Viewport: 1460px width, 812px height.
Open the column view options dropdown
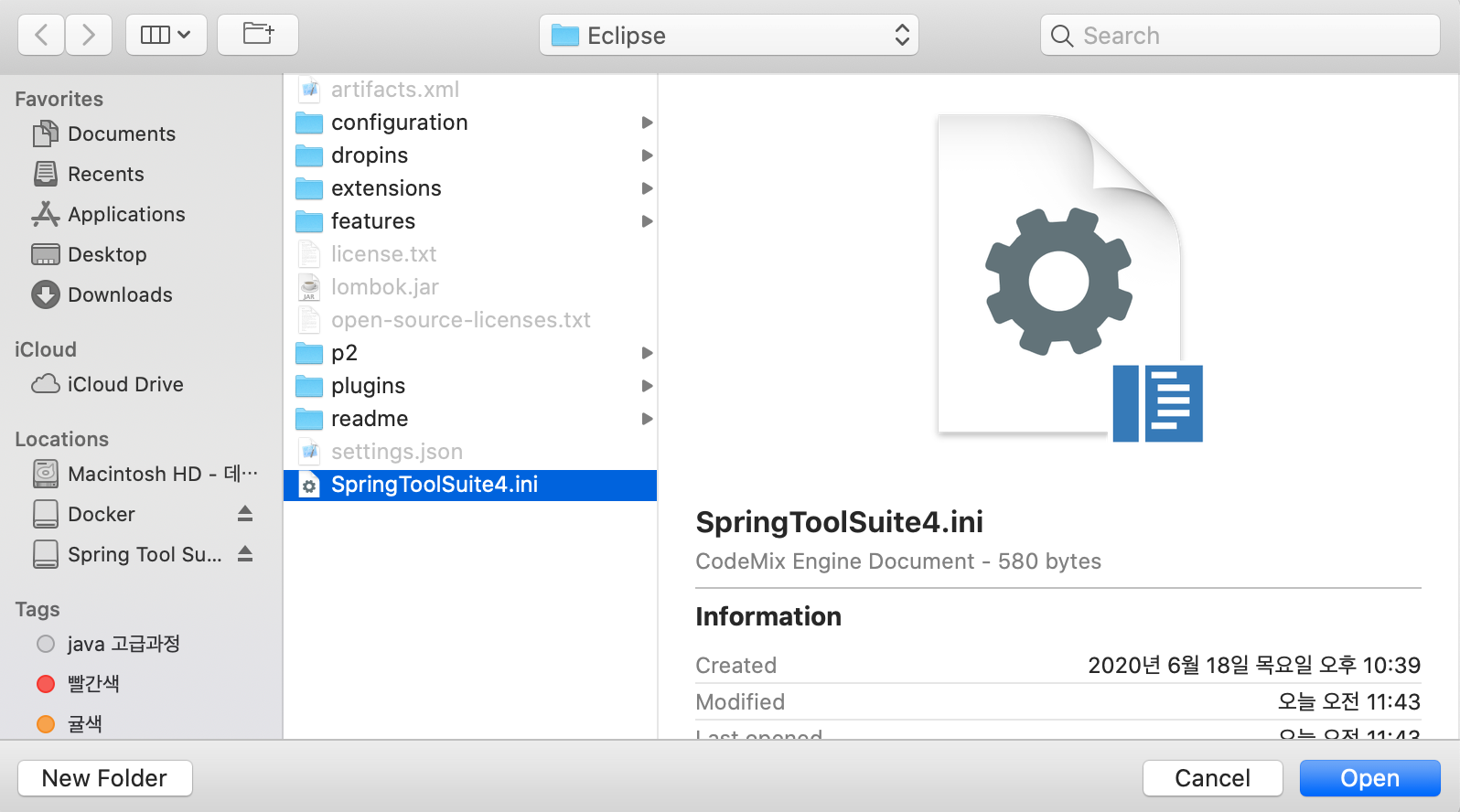click(166, 35)
